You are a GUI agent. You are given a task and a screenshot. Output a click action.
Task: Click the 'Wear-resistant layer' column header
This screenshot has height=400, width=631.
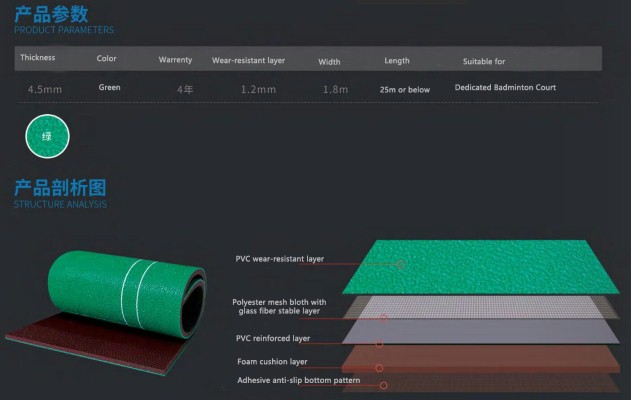click(x=248, y=60)
